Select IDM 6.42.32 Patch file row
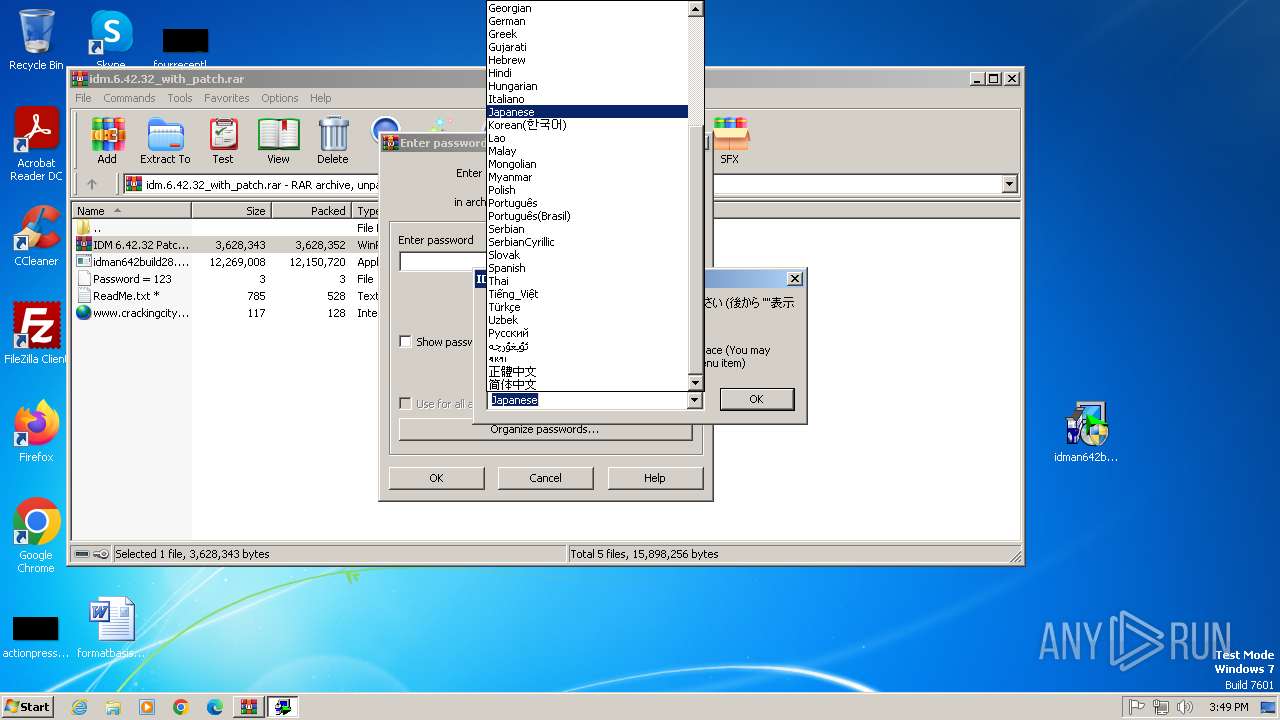Viewport: 1280px width, 720px height. tap(225, 245)
